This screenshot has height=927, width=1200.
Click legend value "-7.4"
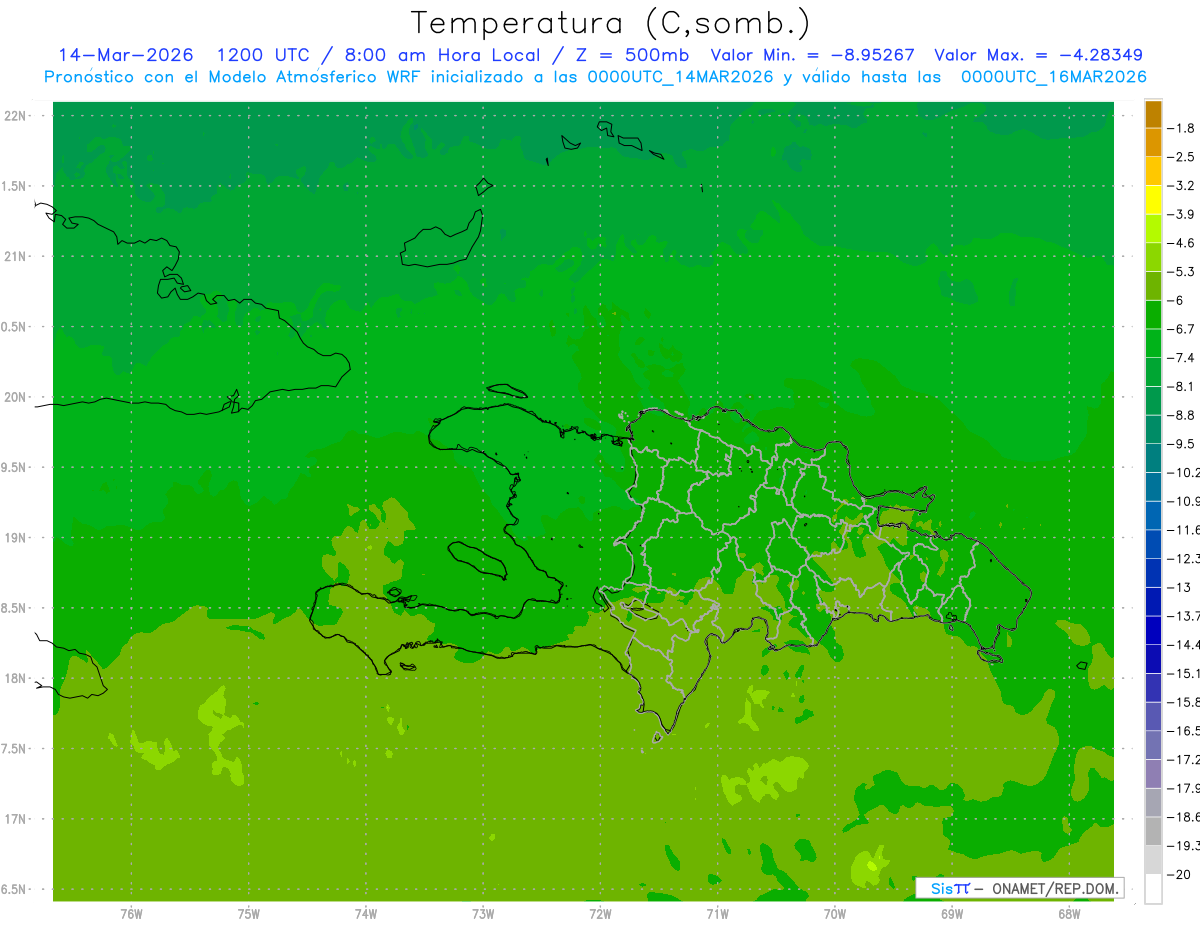pos(1183,357)
